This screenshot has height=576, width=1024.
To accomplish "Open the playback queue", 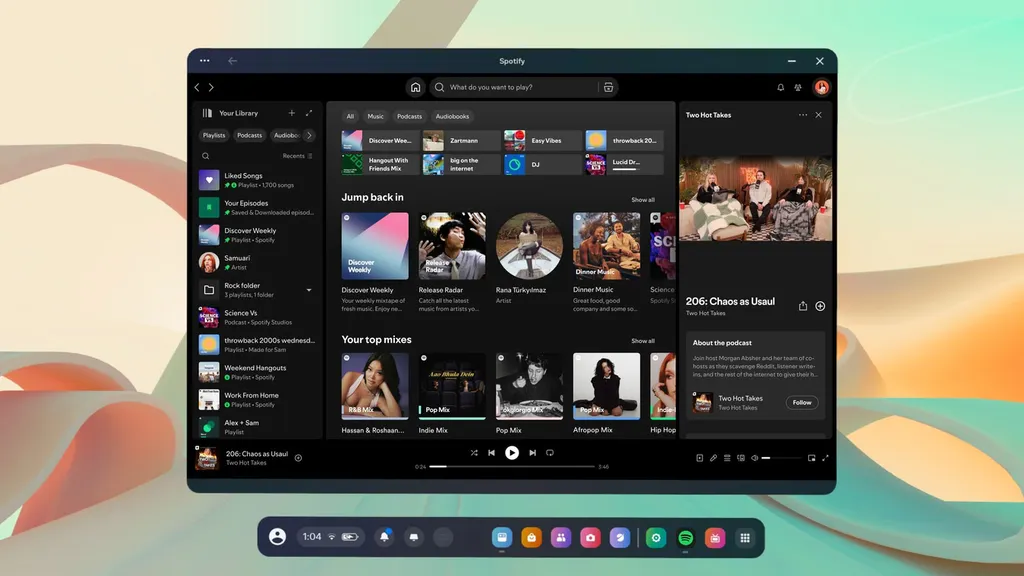I will (726, 458).
